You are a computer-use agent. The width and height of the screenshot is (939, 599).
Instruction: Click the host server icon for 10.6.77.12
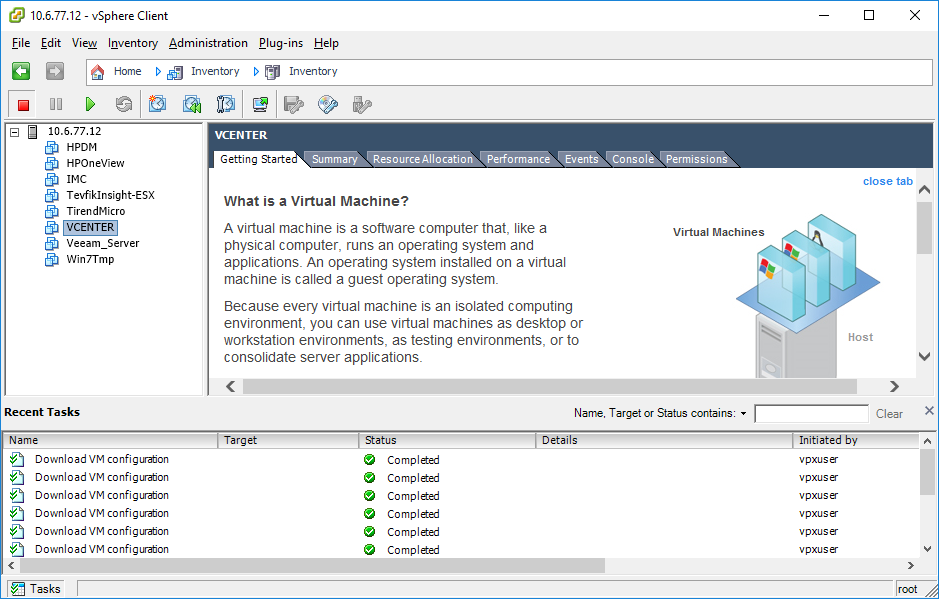33,132
